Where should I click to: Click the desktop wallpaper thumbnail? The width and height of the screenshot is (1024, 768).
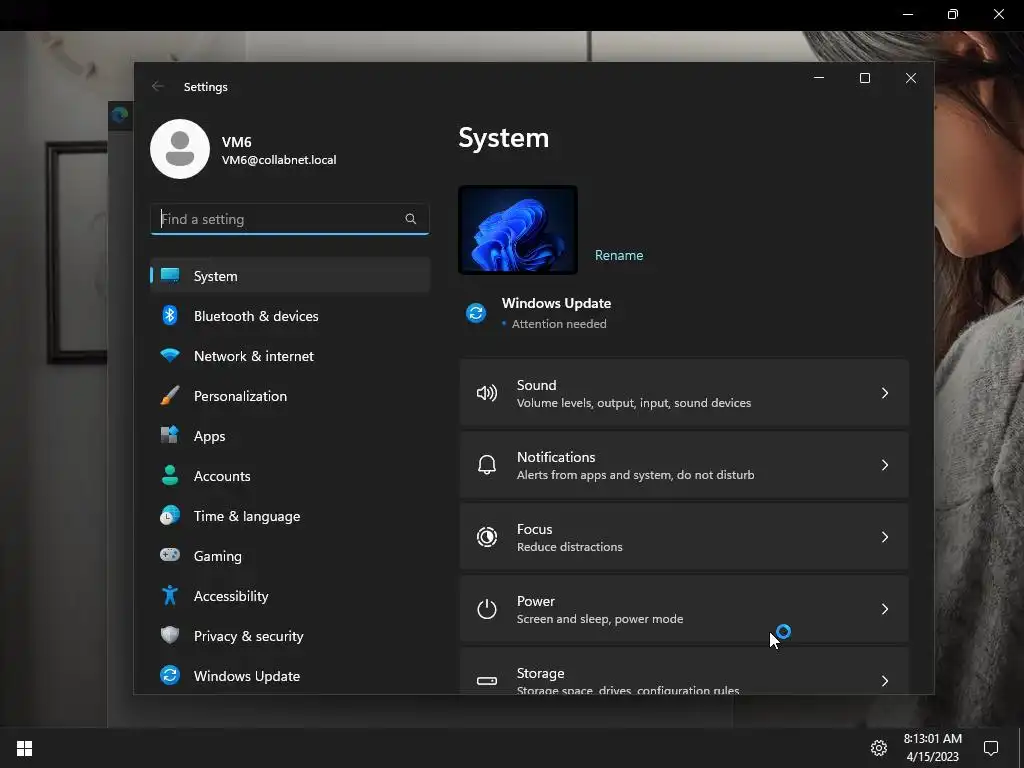518,230
